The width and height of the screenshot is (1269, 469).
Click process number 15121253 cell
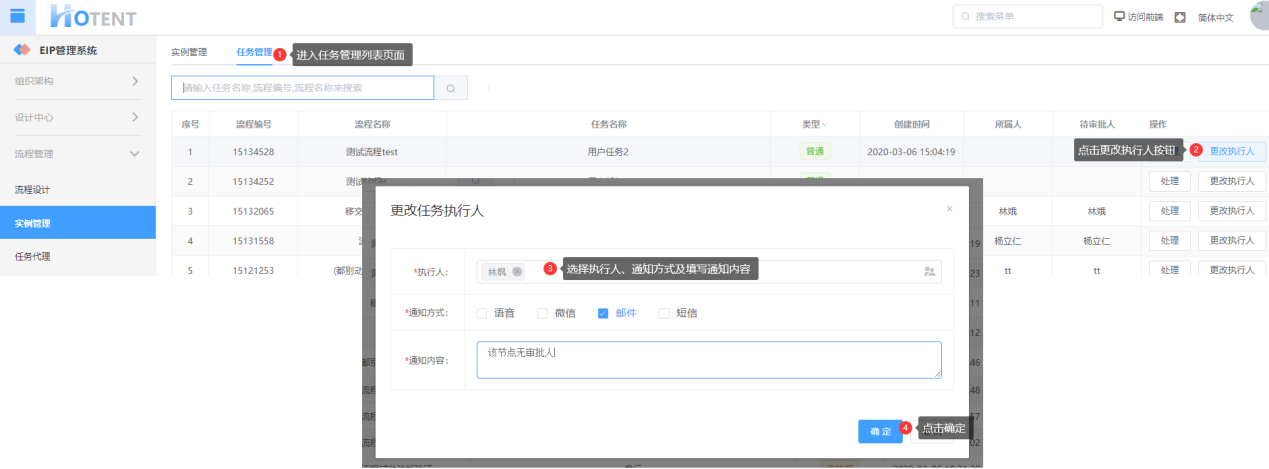253,271
